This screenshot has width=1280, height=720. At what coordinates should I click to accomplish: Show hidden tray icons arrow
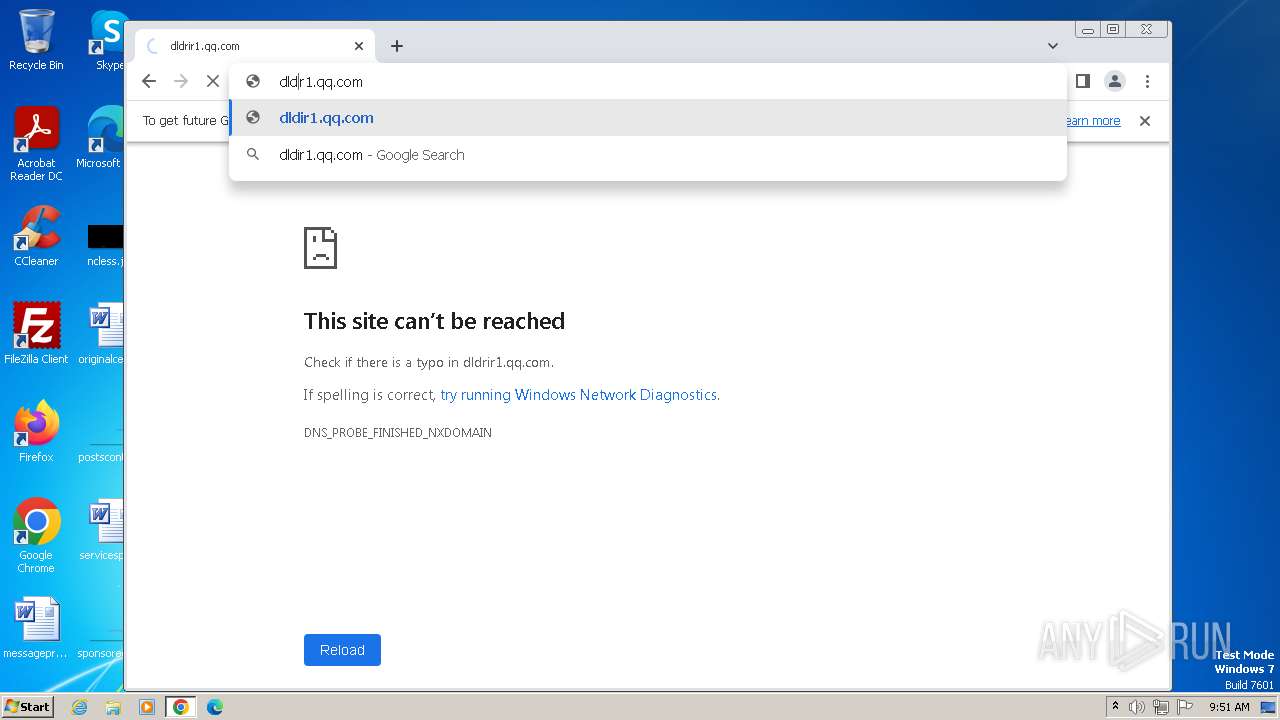coord(1116,706)
